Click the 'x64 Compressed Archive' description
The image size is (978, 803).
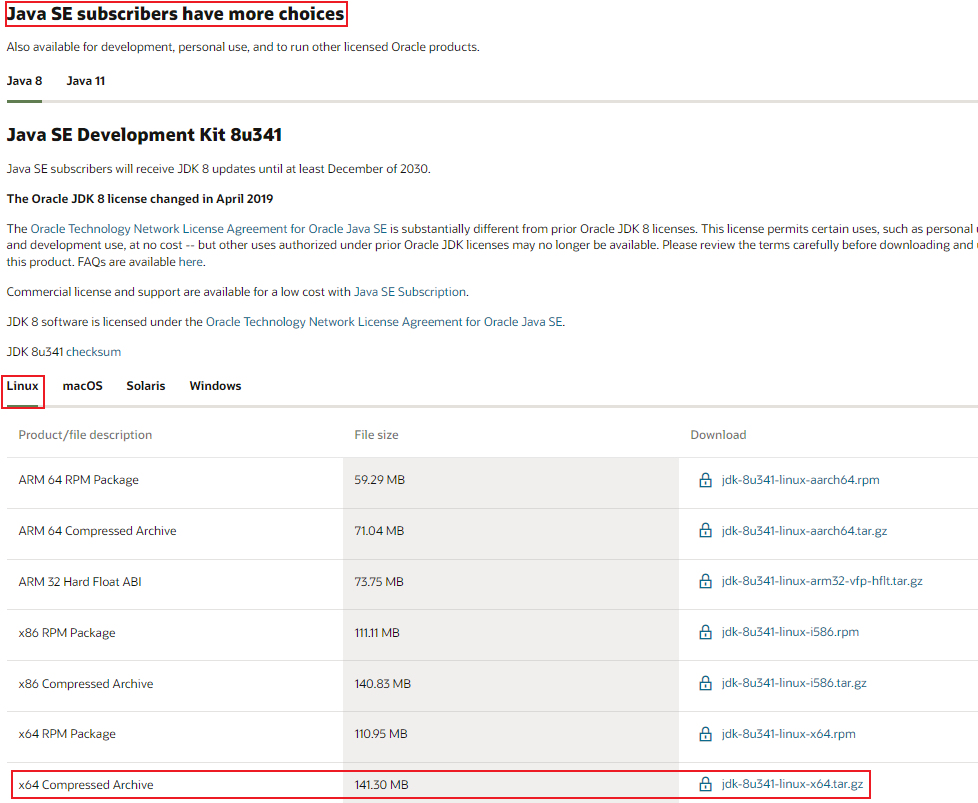(85, 785)
